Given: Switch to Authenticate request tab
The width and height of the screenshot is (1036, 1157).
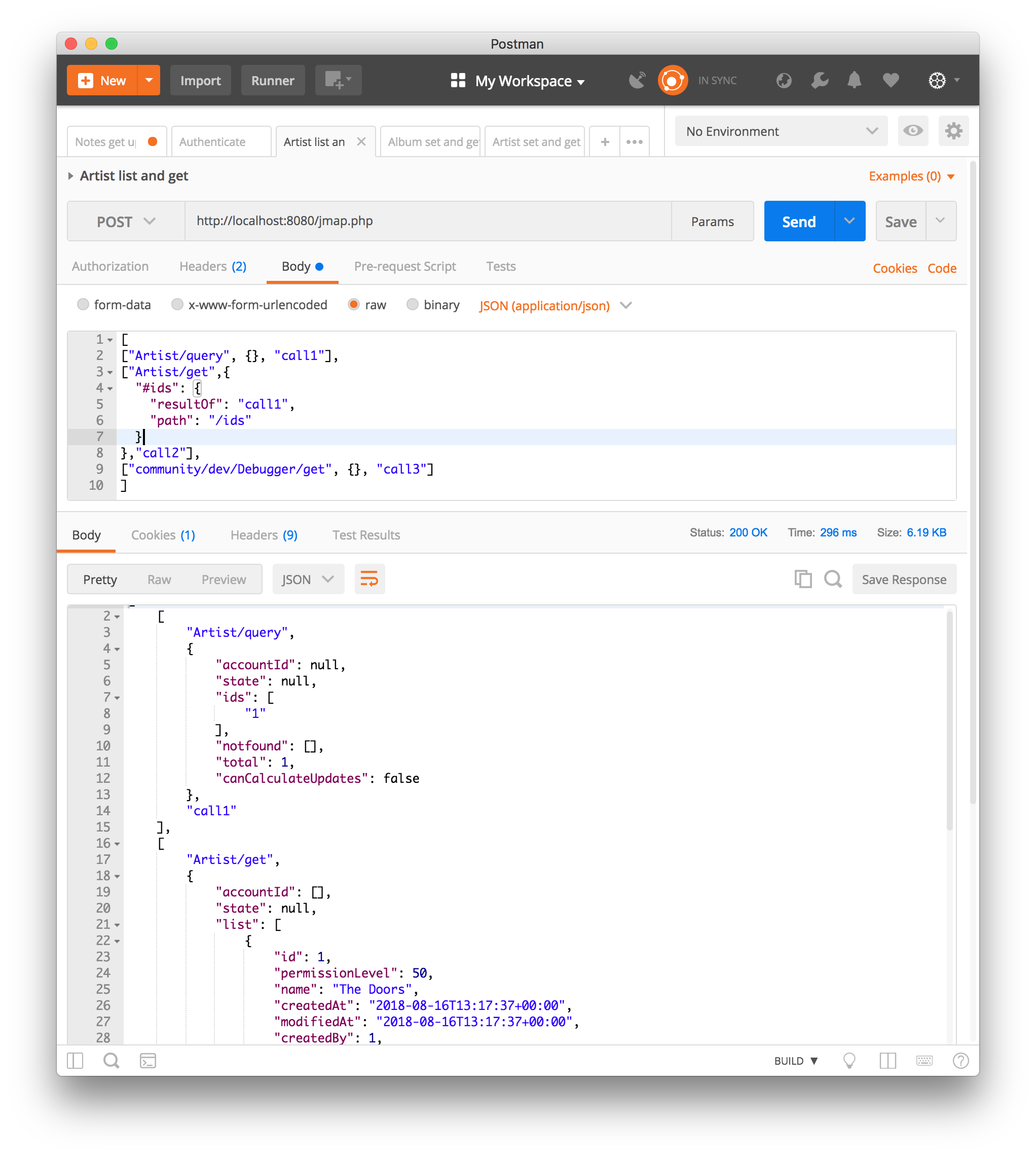Looking at the screenshot, I should click(x=221, y=142).
